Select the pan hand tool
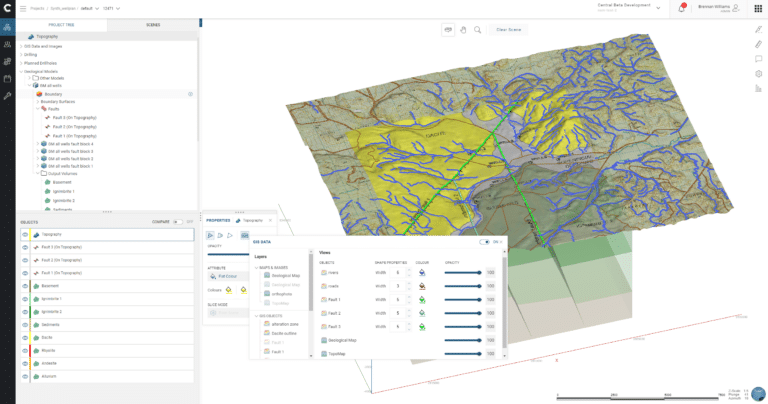768x404 pixels. 463,29
